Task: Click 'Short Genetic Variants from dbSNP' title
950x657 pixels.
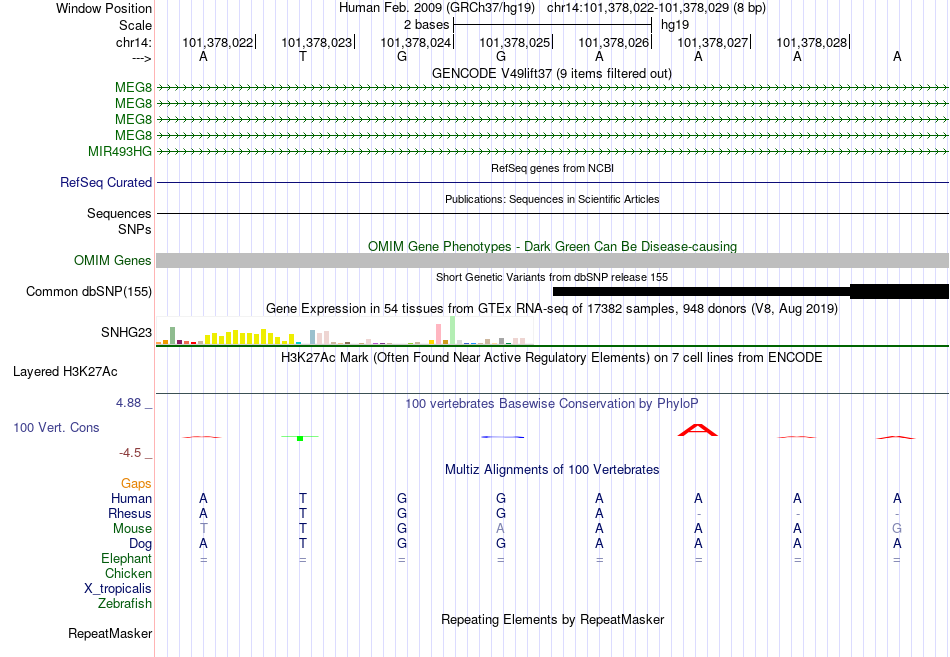Action: (552, 277)
